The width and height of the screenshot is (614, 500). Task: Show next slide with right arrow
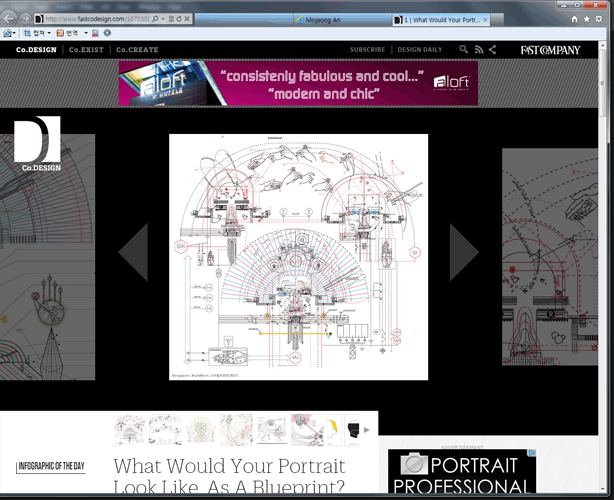464,252
